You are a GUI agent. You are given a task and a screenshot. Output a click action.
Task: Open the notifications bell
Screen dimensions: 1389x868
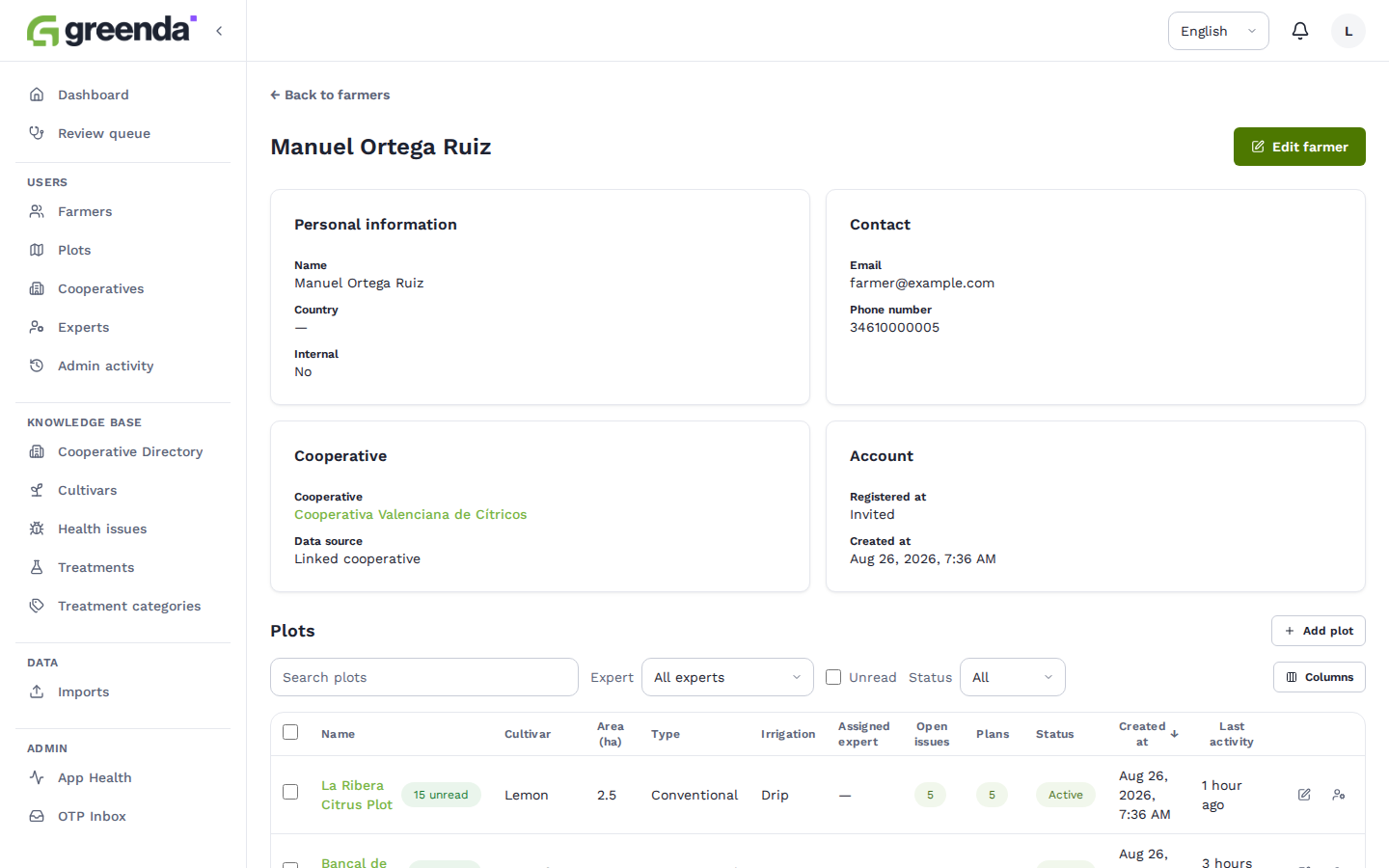(1300, 31)
